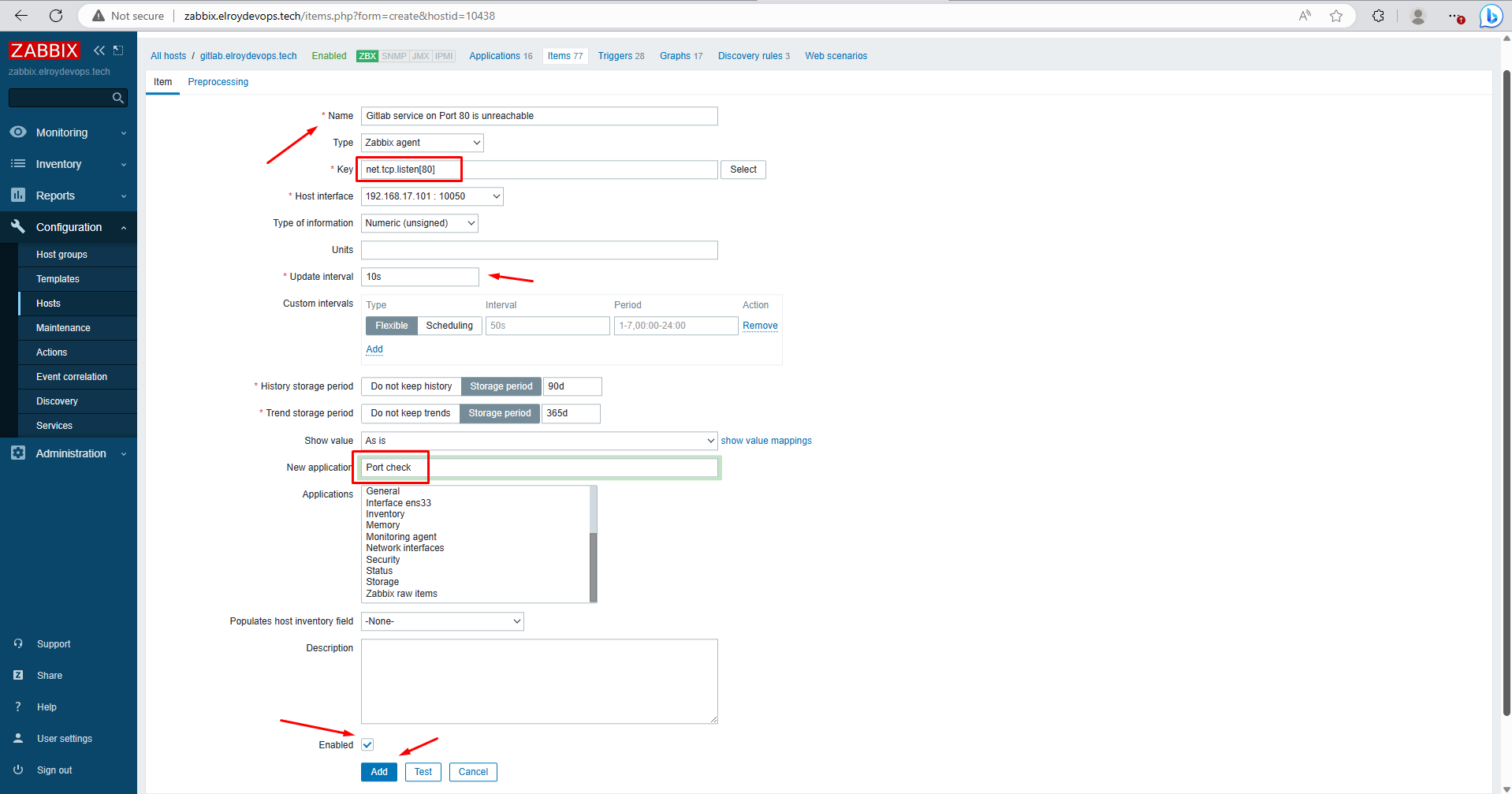Open browser settings and more menu
This screenshot has height=794, width=1512.
pyautogui.click(x=1455, y=16)
